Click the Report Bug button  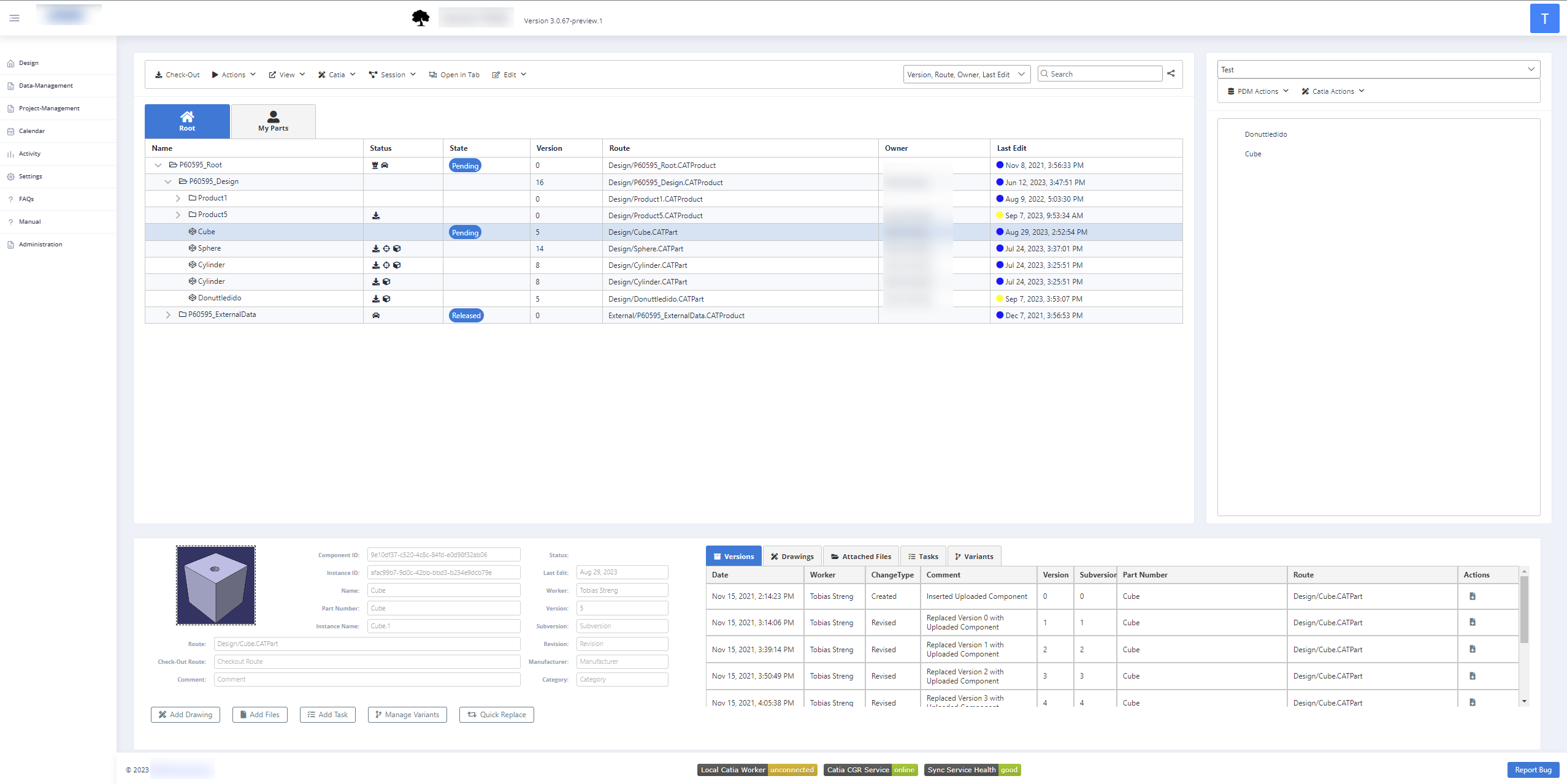(x=1533, y=770)
